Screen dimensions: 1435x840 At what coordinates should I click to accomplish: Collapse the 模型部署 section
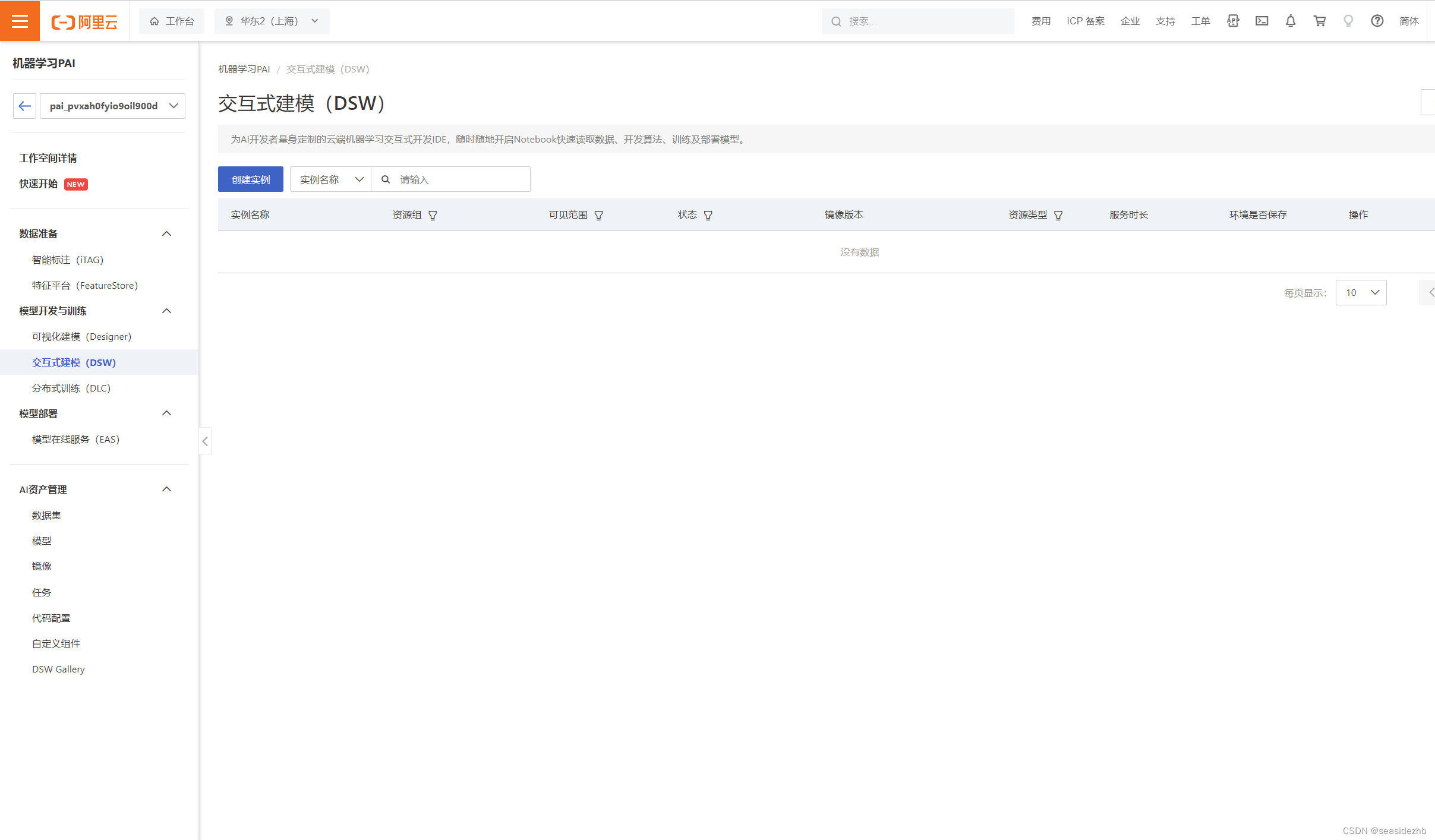(166, 413)
